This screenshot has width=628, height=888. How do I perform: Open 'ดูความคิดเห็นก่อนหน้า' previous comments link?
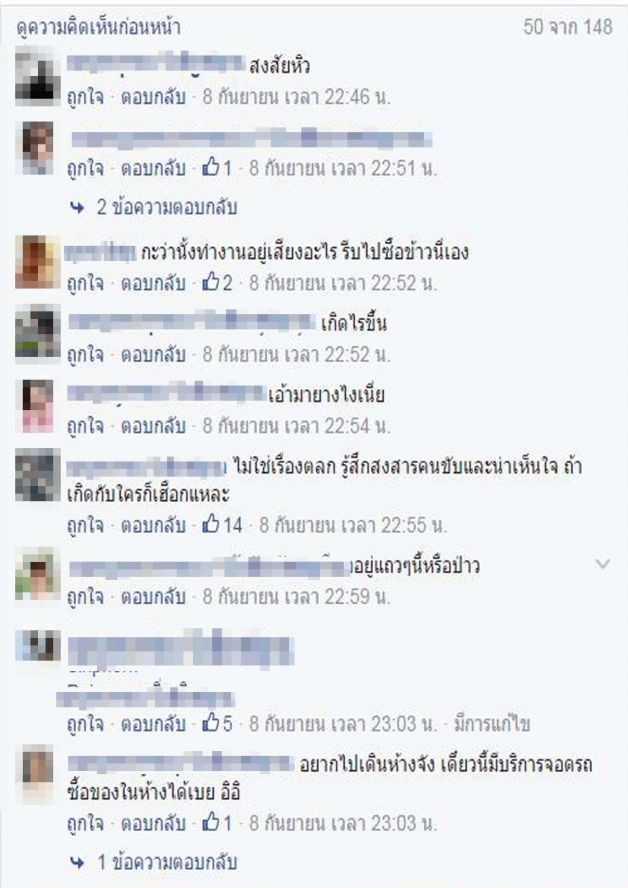click(99, 27)
